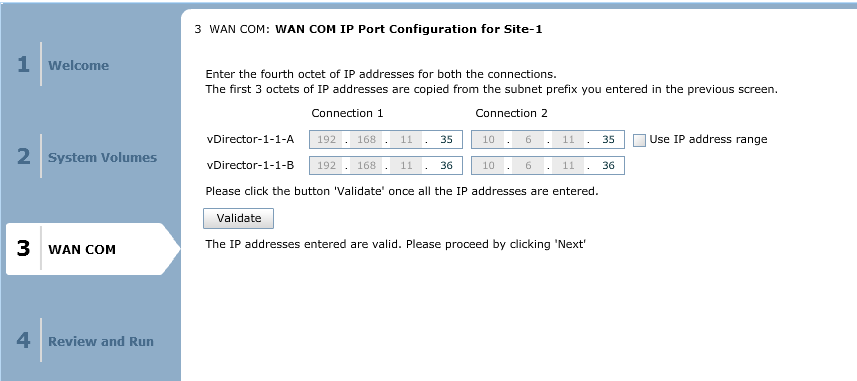
Task: Click step number 4 in the sidebar
Action: click(x=23, y=340)
